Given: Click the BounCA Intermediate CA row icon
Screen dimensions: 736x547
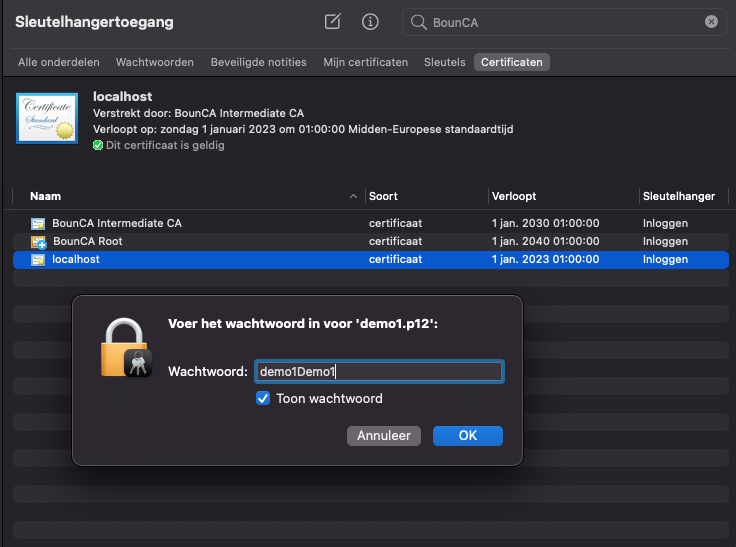Looking at the screenshot, I should pos(38,223).
